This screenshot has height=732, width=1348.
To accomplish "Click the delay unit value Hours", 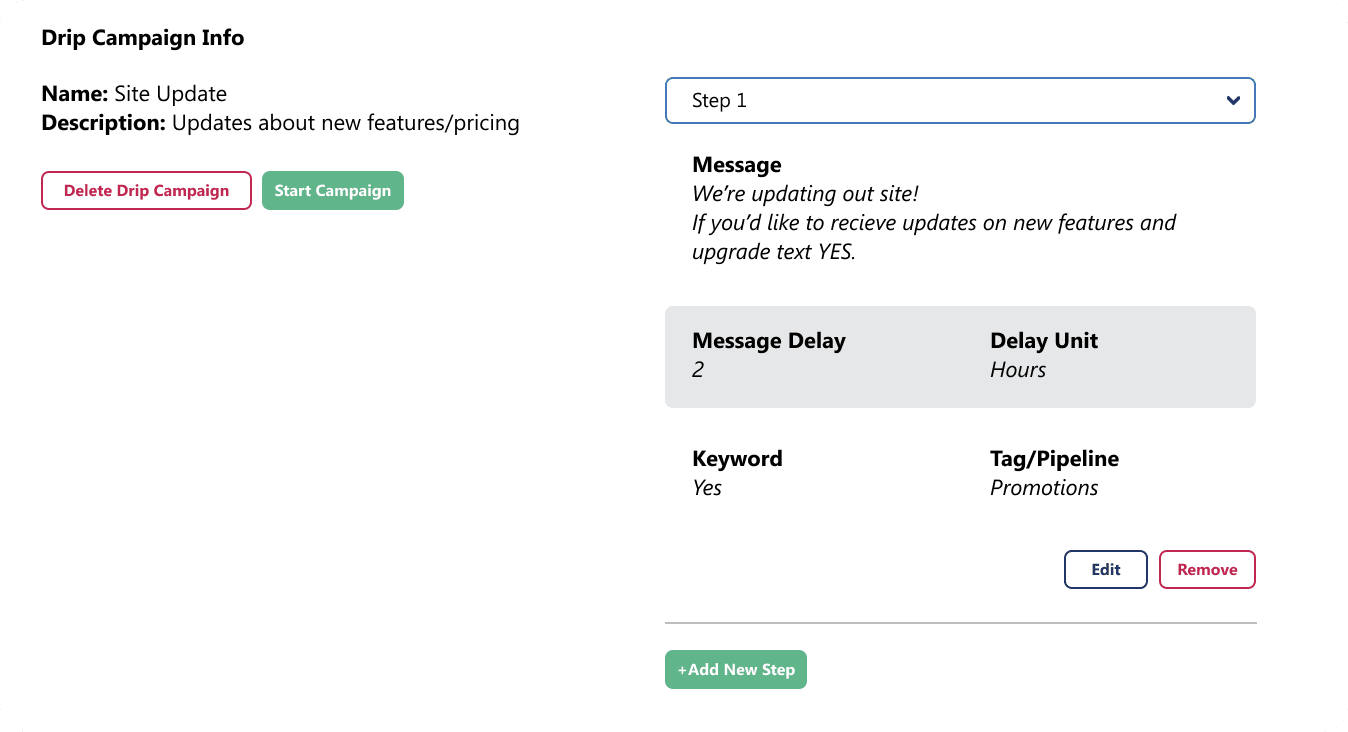I will 1018,370.
